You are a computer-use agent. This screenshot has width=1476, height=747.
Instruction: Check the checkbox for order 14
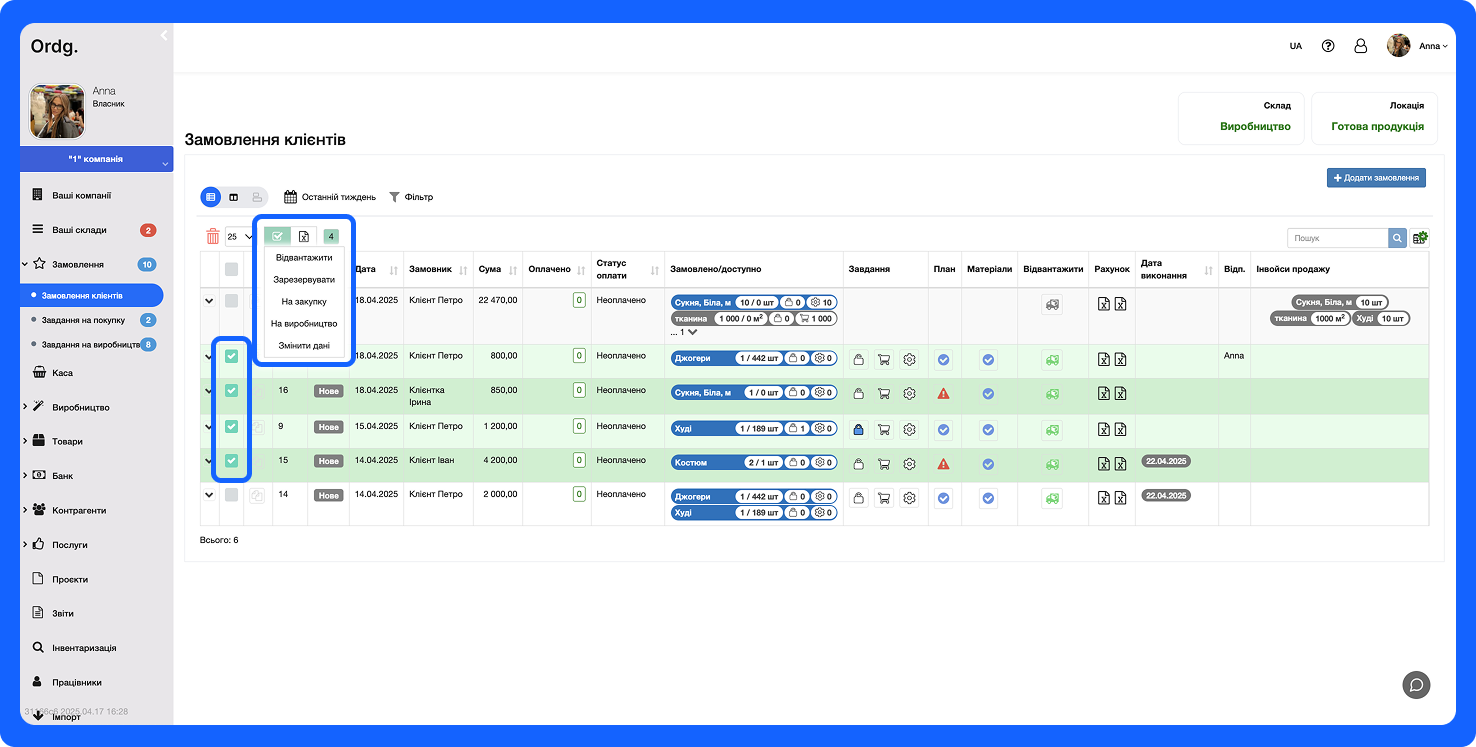231,495
